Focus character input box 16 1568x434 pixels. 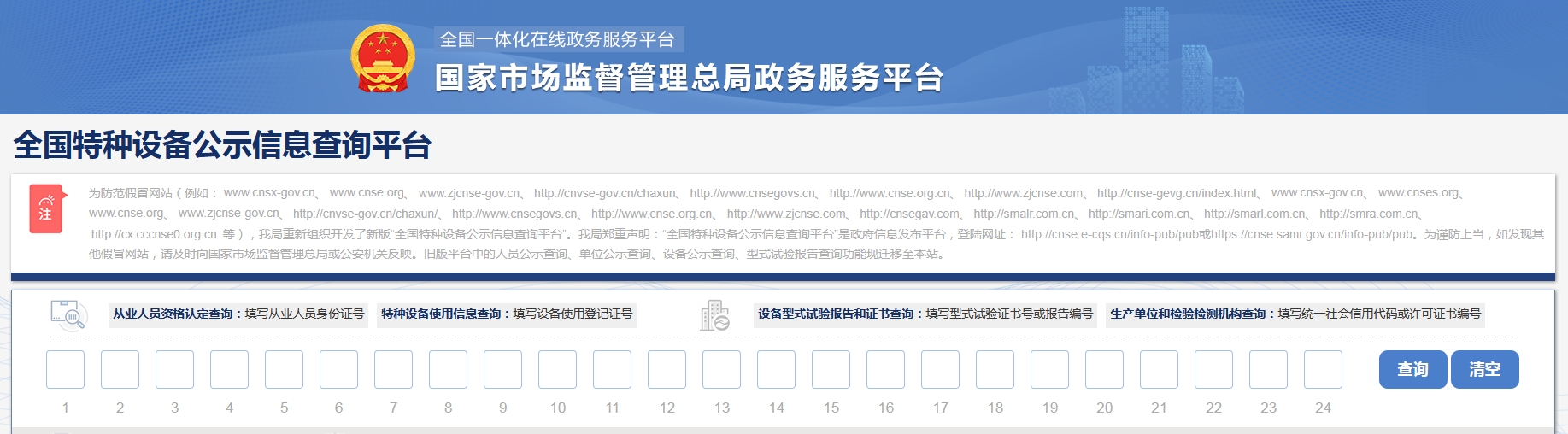[x=885, y=369]
